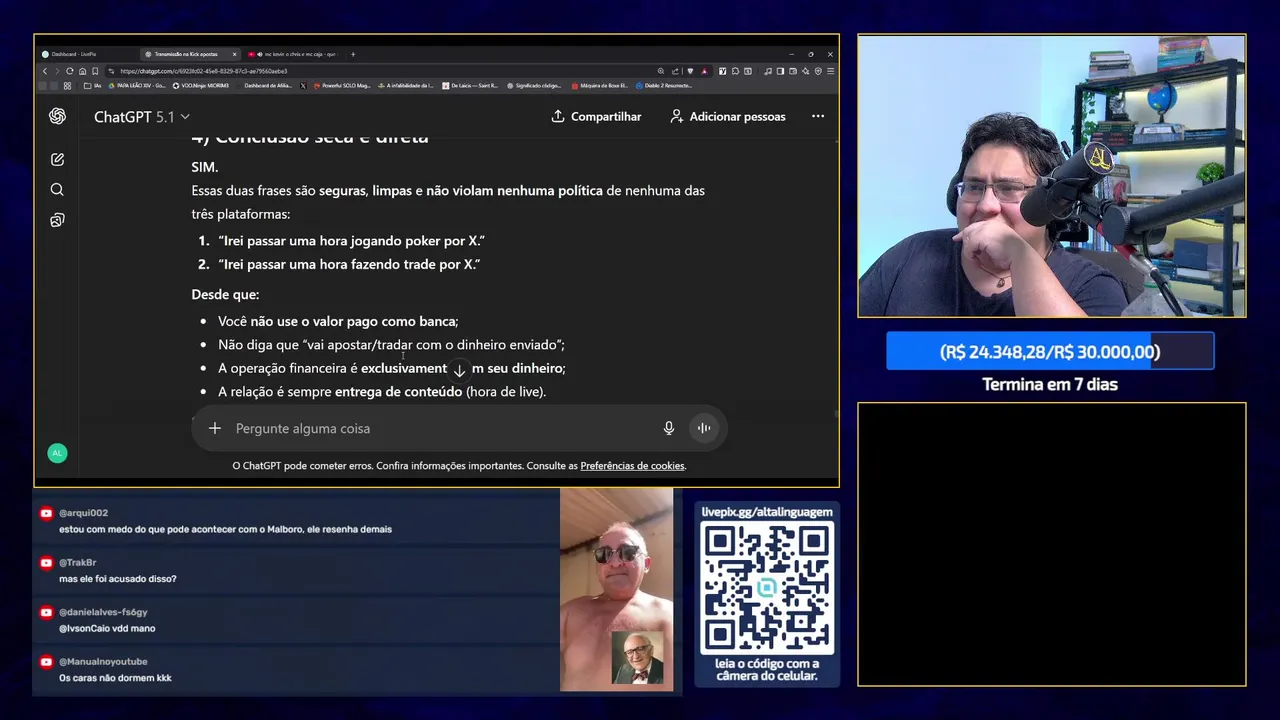Click the share icon in address bar
1280x720 pixels.
point(675,71)
